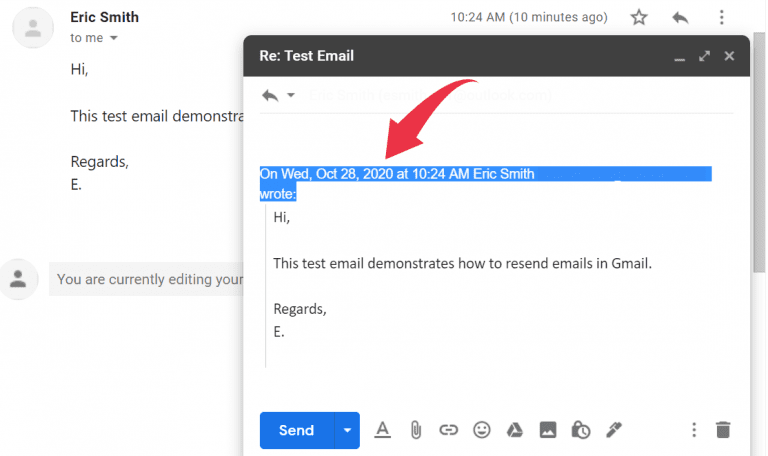Insert signature using the pen icon
Viewport: 768px width, 456px height.
614,430
